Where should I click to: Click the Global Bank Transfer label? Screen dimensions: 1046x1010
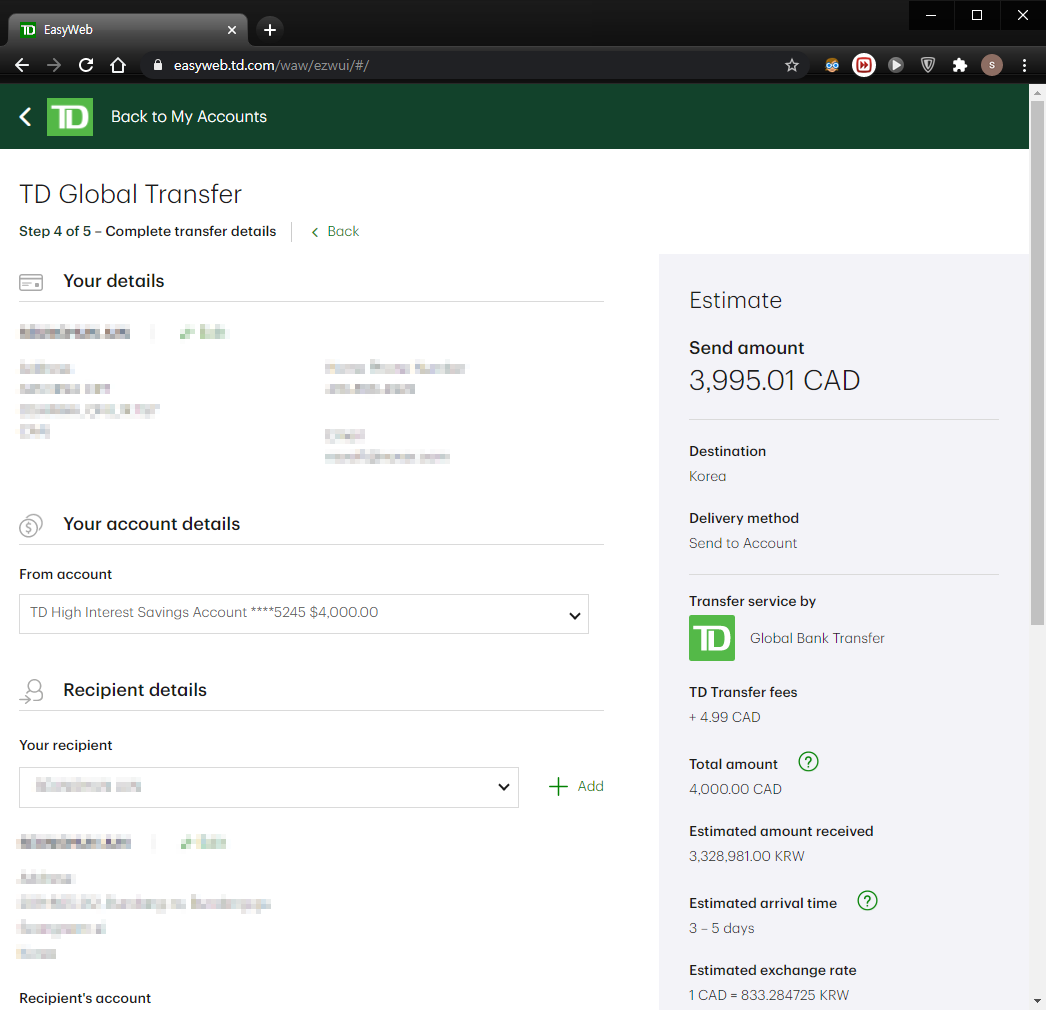click(x=817, y=638)
